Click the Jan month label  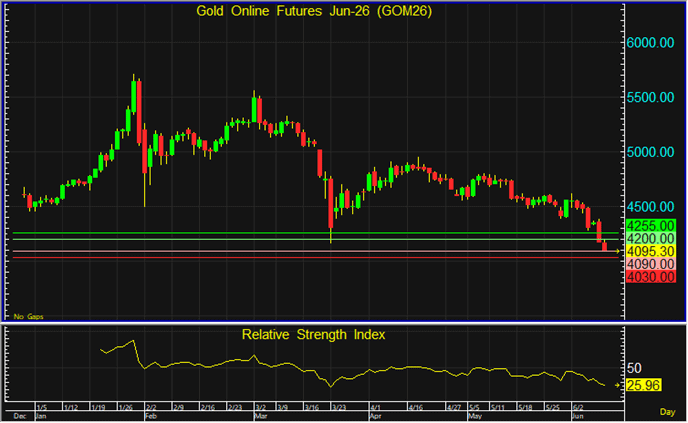(x=41, y=416)
